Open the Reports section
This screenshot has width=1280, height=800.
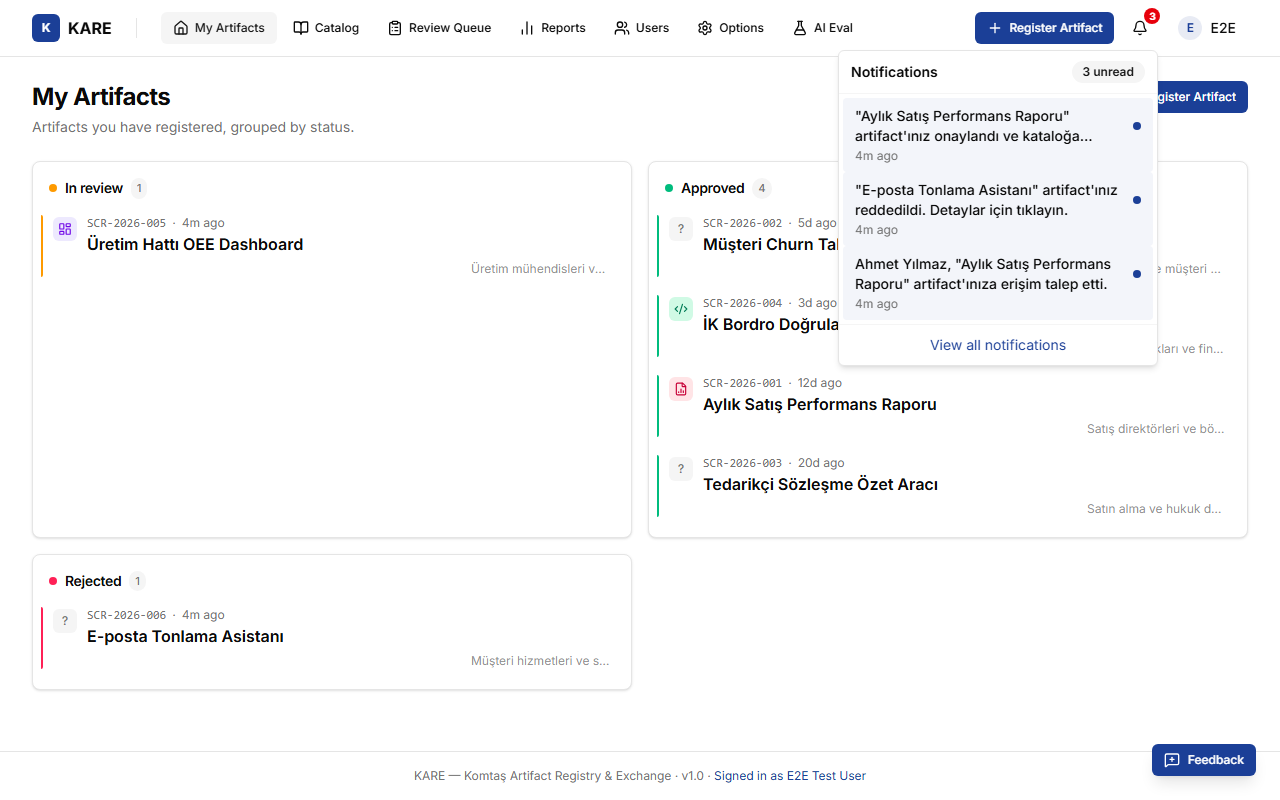[553, 28]
